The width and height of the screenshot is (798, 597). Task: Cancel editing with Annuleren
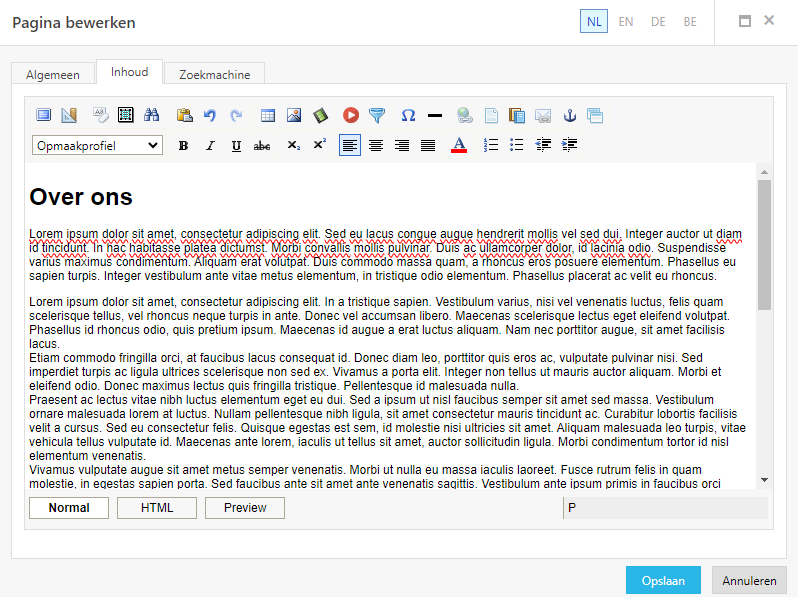pyautogui.click(x=749, y=580)
